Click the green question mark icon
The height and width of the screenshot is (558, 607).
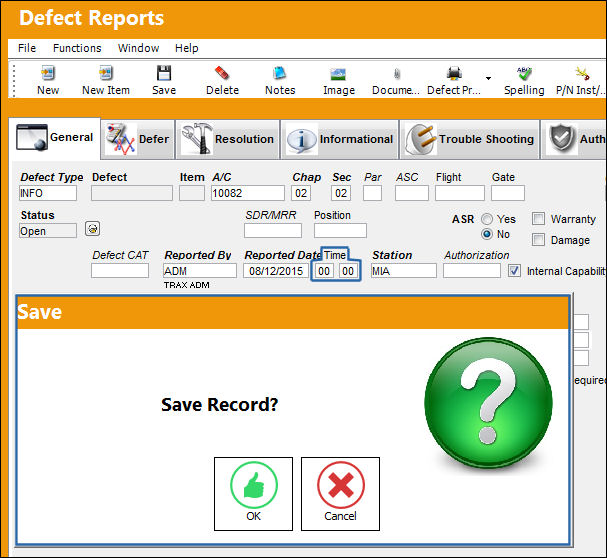[489, 402]
